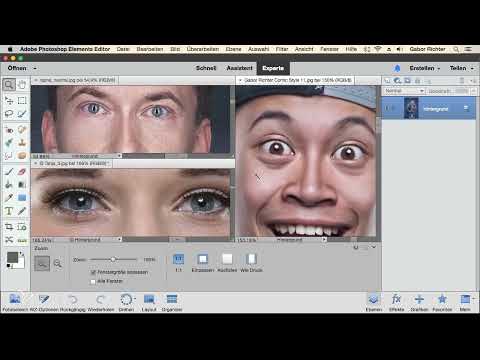Image resolution: width=480 pixels, height=360 pixels.
Task: Open the Datei menu
Action: point(123,49)
